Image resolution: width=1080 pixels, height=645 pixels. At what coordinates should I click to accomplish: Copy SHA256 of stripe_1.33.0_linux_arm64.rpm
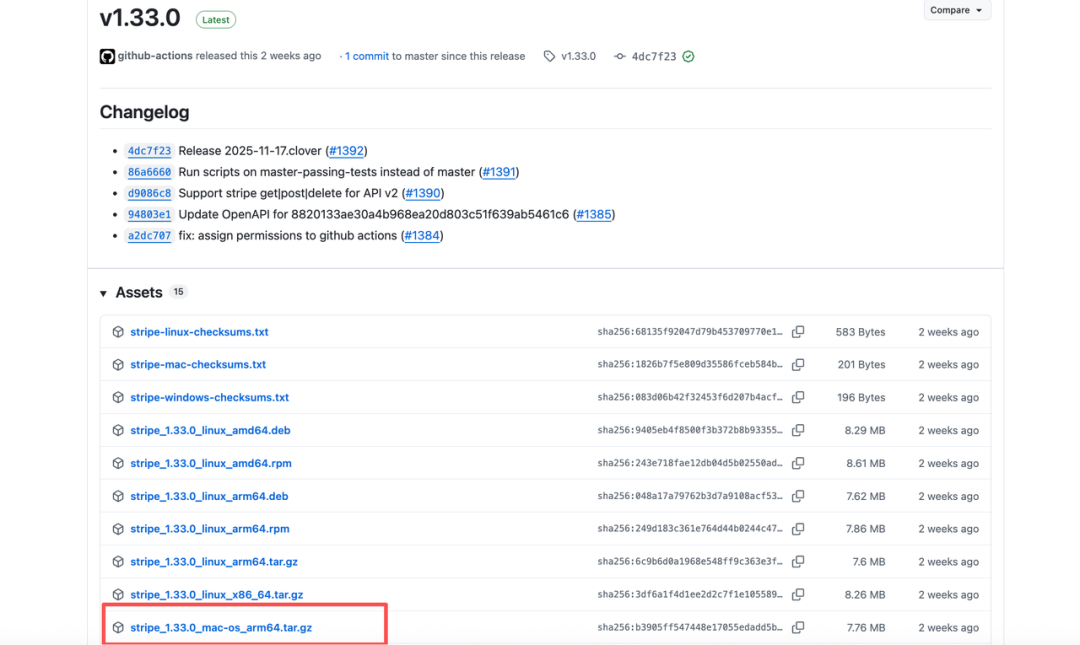[798, 529]
